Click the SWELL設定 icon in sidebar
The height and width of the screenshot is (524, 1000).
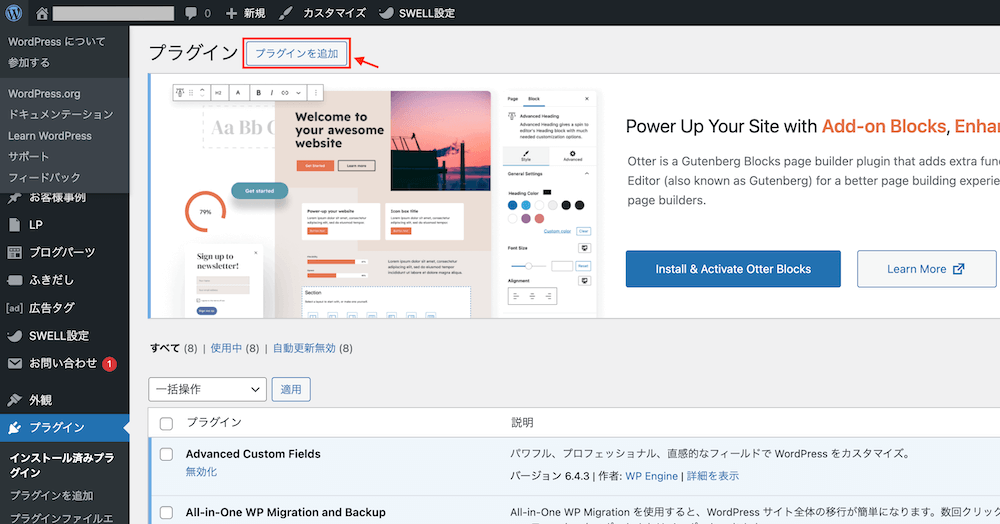[x=14, y=336]
